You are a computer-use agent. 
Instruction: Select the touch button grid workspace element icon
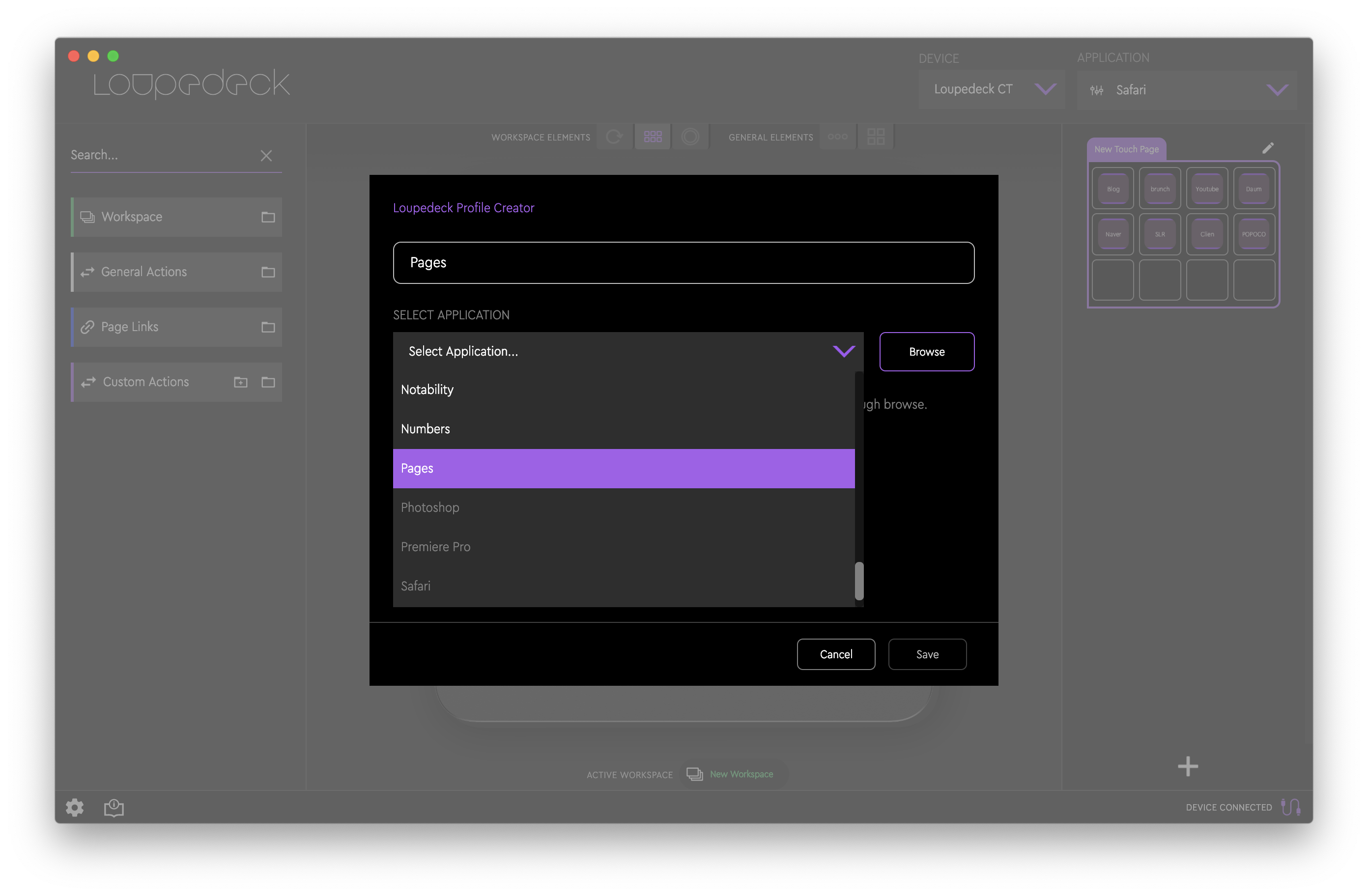653,137
